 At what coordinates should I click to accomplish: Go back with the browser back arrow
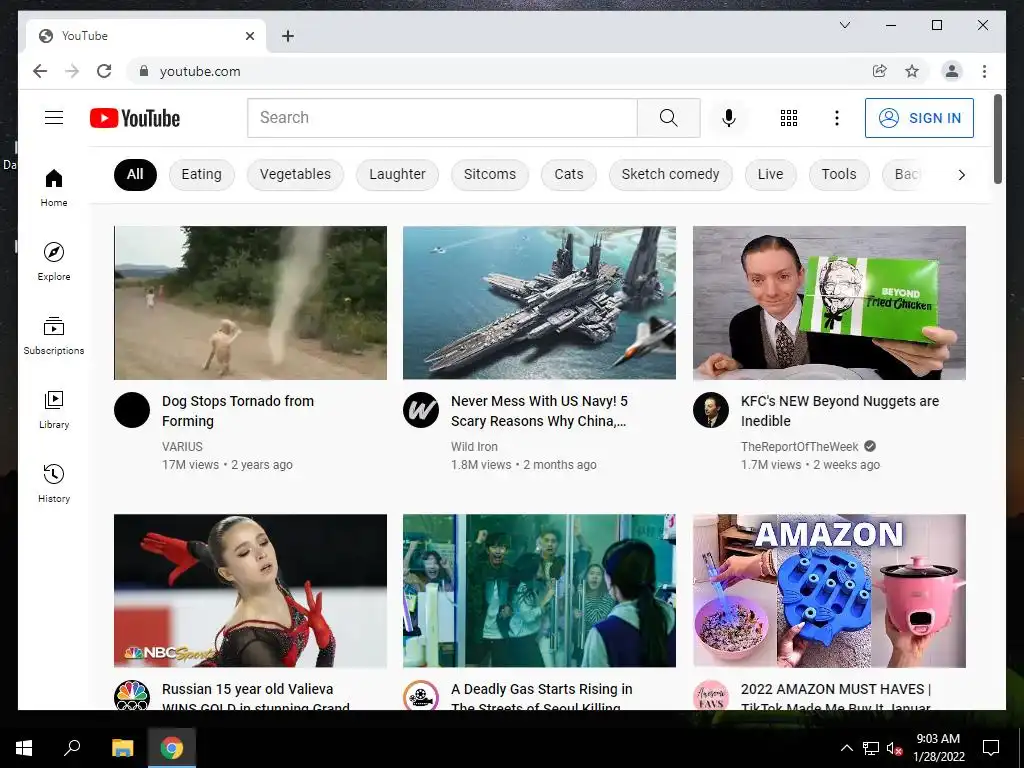point(40,71)
